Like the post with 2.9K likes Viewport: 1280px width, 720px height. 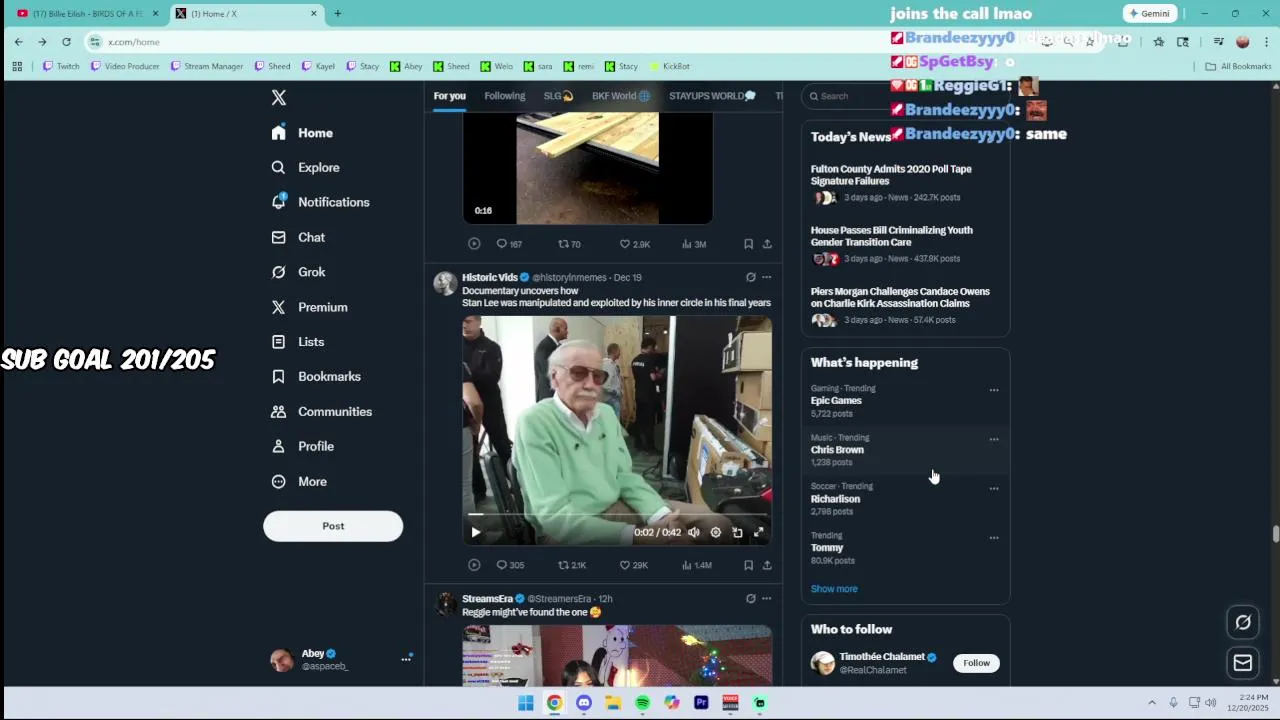pyautogui.click(x=634, y=244)
